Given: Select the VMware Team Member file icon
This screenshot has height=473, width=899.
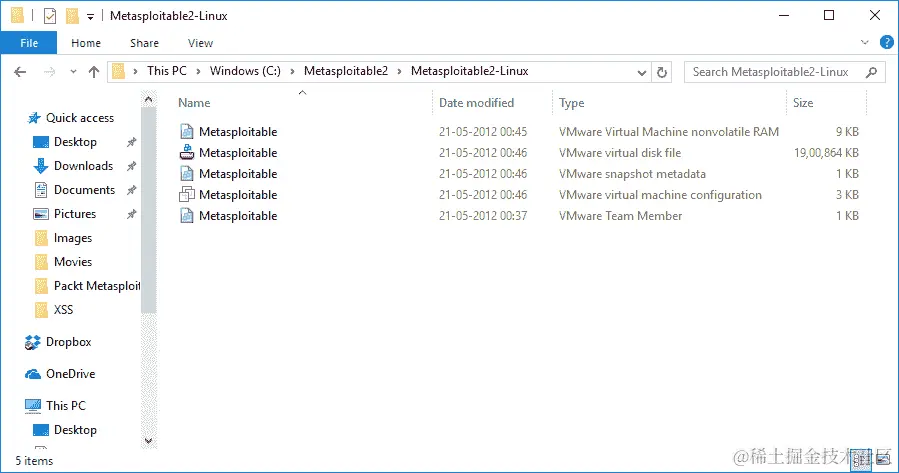Looking at the screenshot, I should tap(186, 216).
